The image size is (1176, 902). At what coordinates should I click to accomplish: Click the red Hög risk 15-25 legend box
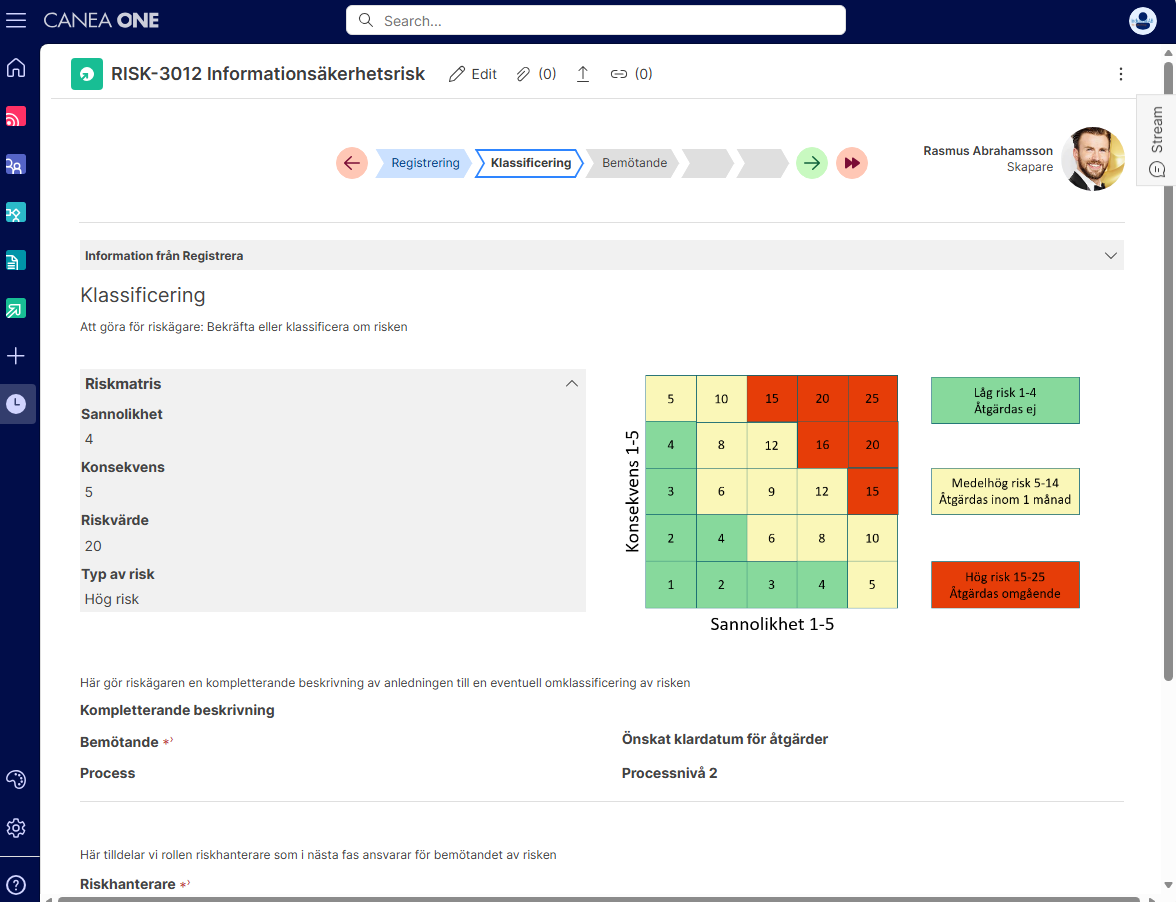click(1005, 584)
